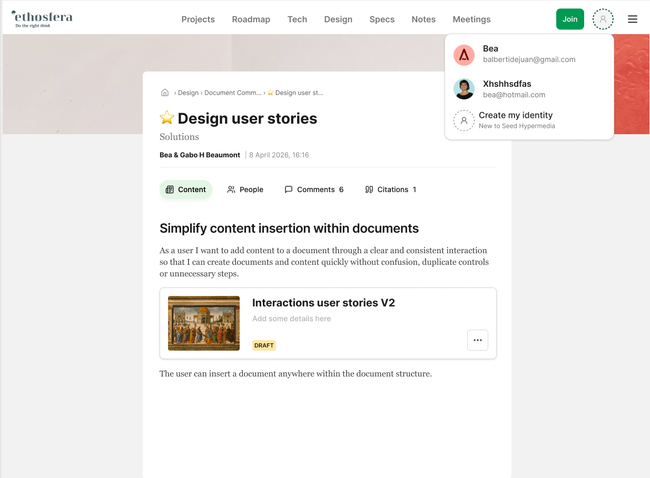
Task: Click the Create my identity person icon
Action: [464, 120]
